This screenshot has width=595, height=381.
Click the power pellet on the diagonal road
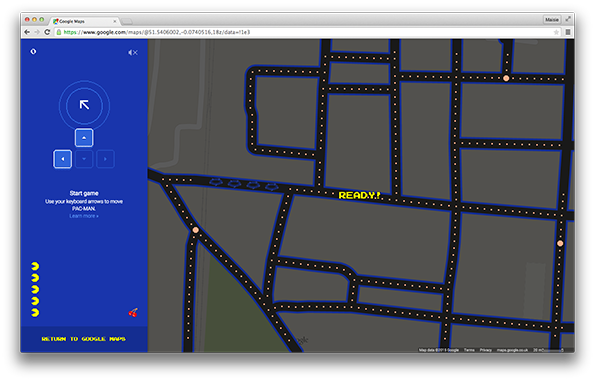tap(195, 230)
